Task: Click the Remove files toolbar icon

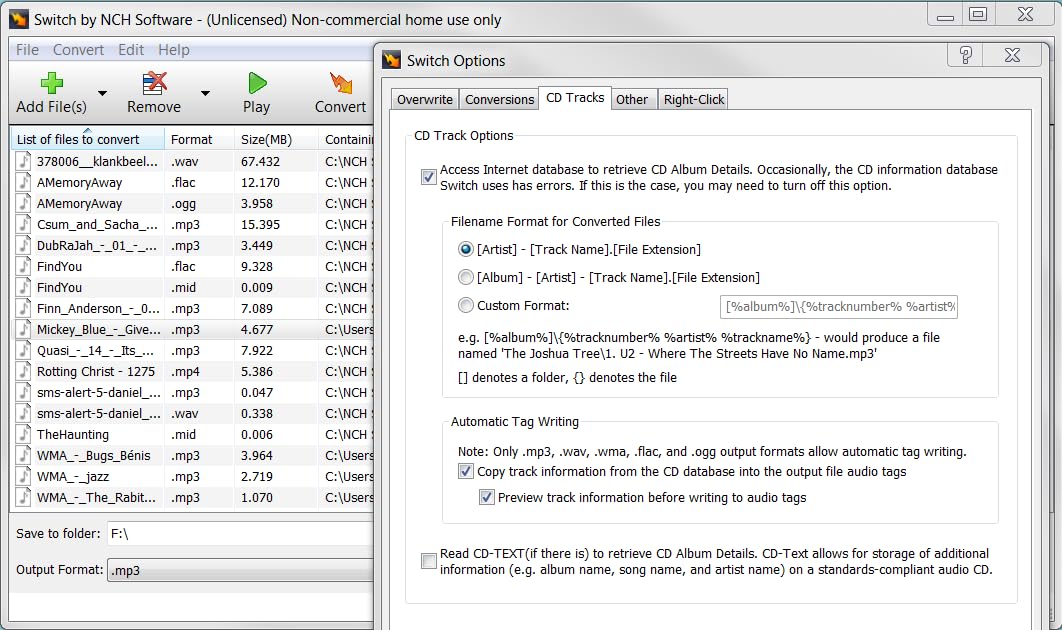Action: 154,83
